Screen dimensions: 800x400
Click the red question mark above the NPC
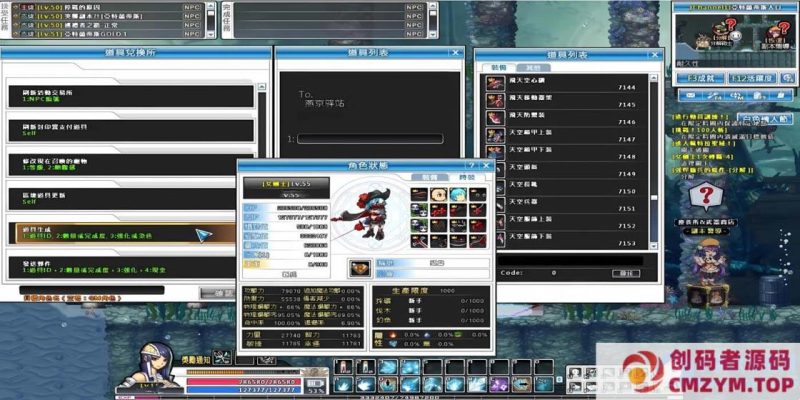pos(708,194)
